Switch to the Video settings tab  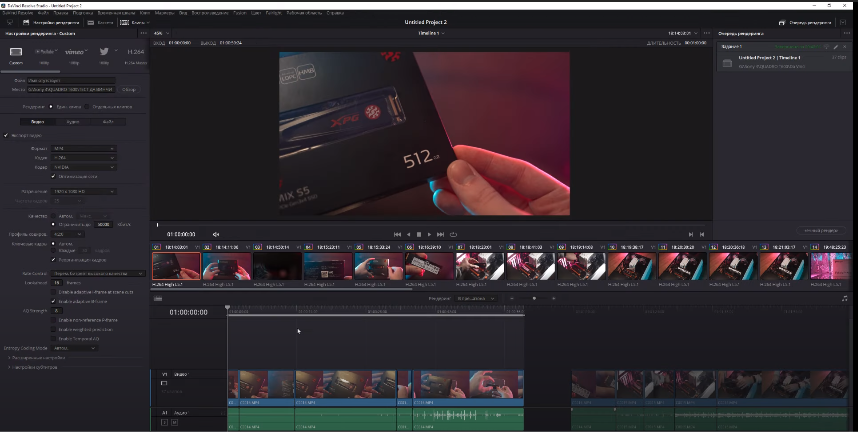coord(37,122)
